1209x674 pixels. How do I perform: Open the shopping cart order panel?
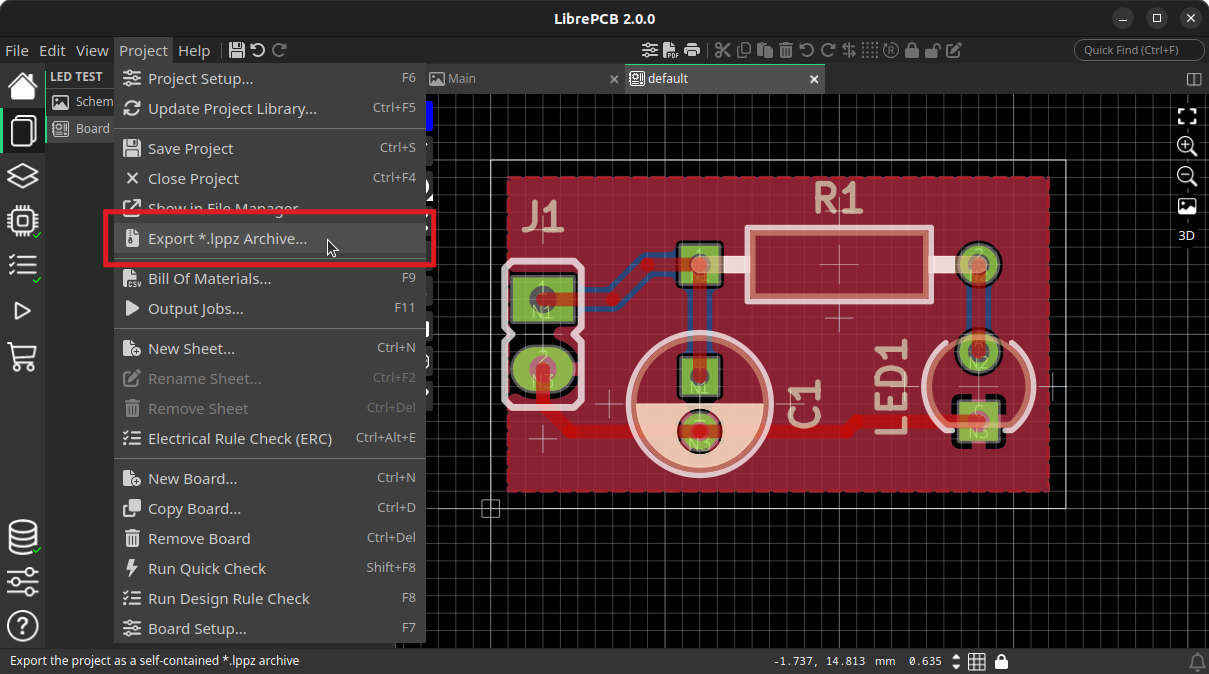[x=23, y=356]
